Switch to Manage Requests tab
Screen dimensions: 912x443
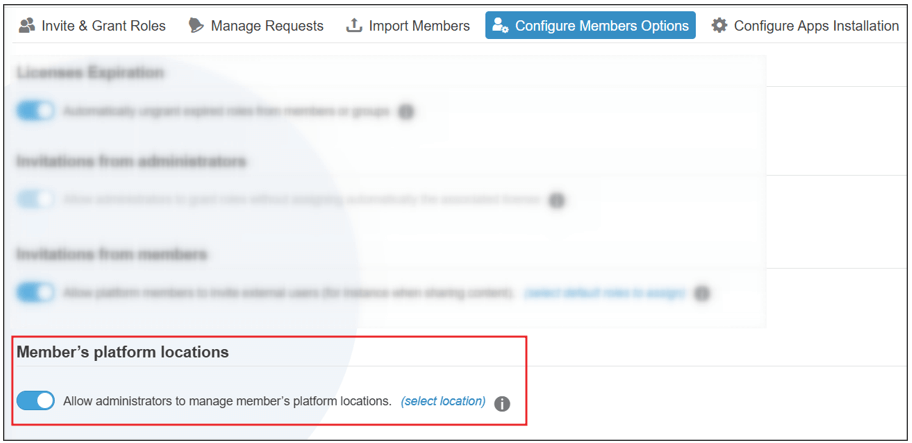256,26
